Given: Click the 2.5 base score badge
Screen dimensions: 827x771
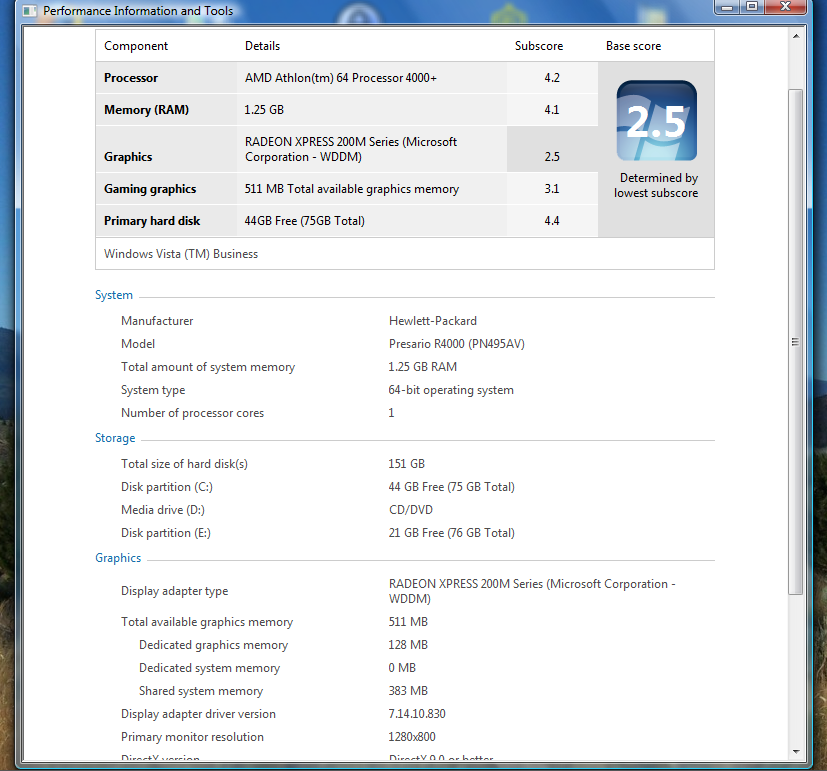Looking at the screenshot, I should click(657, 120).
